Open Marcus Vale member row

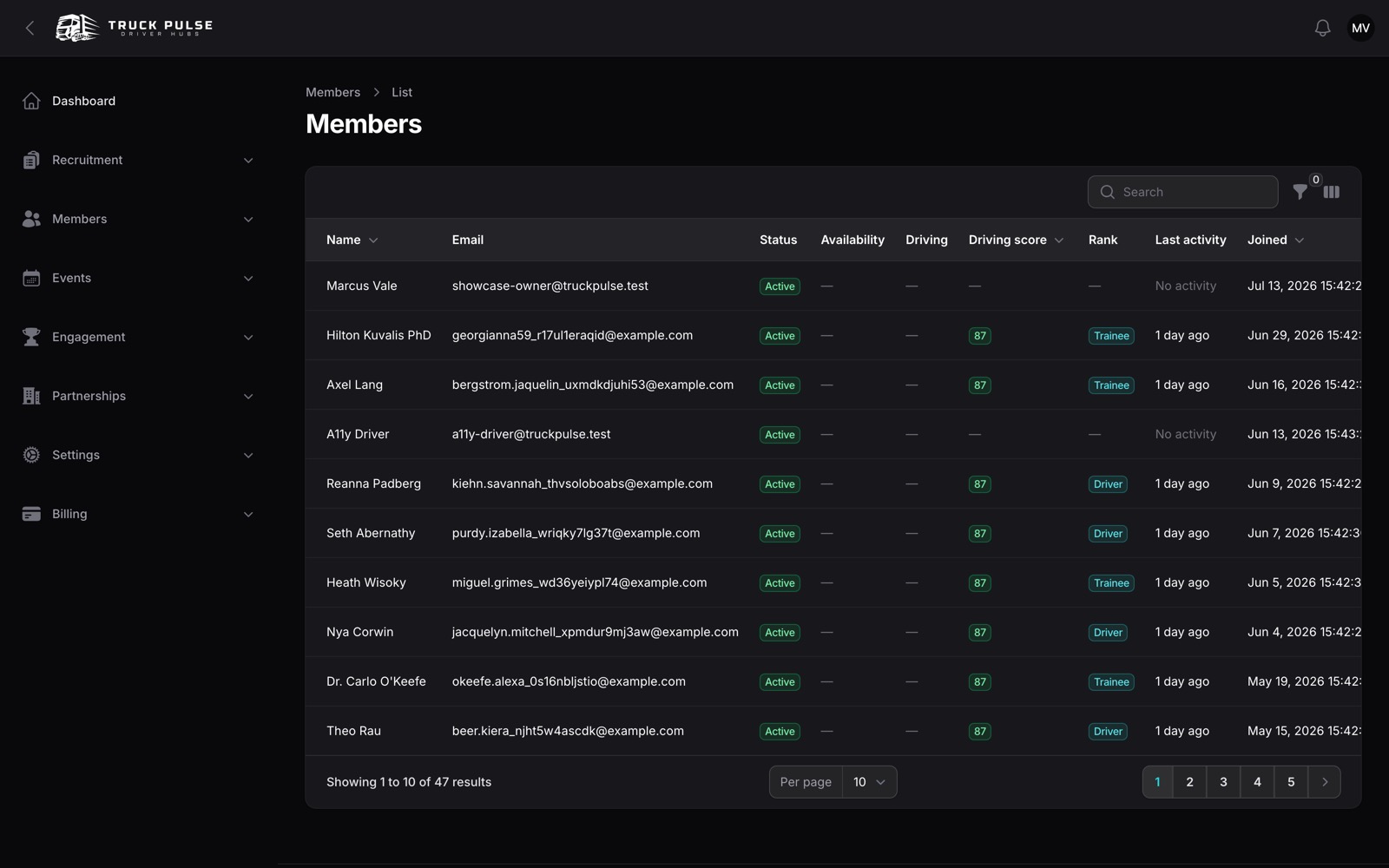833,286
